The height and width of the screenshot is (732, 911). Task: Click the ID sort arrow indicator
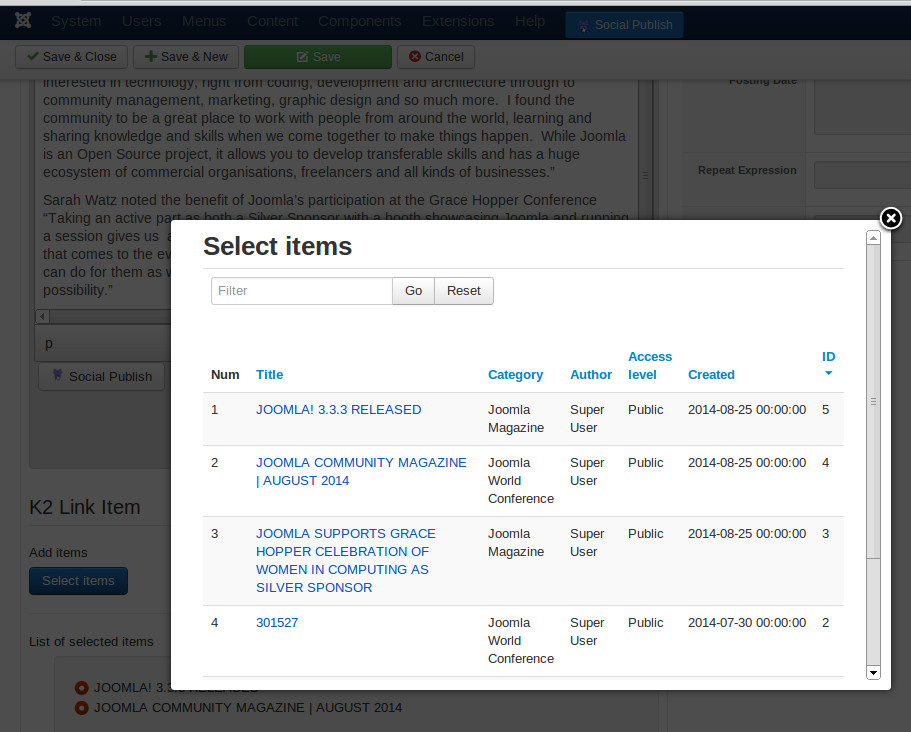click(x=828, y=373)
